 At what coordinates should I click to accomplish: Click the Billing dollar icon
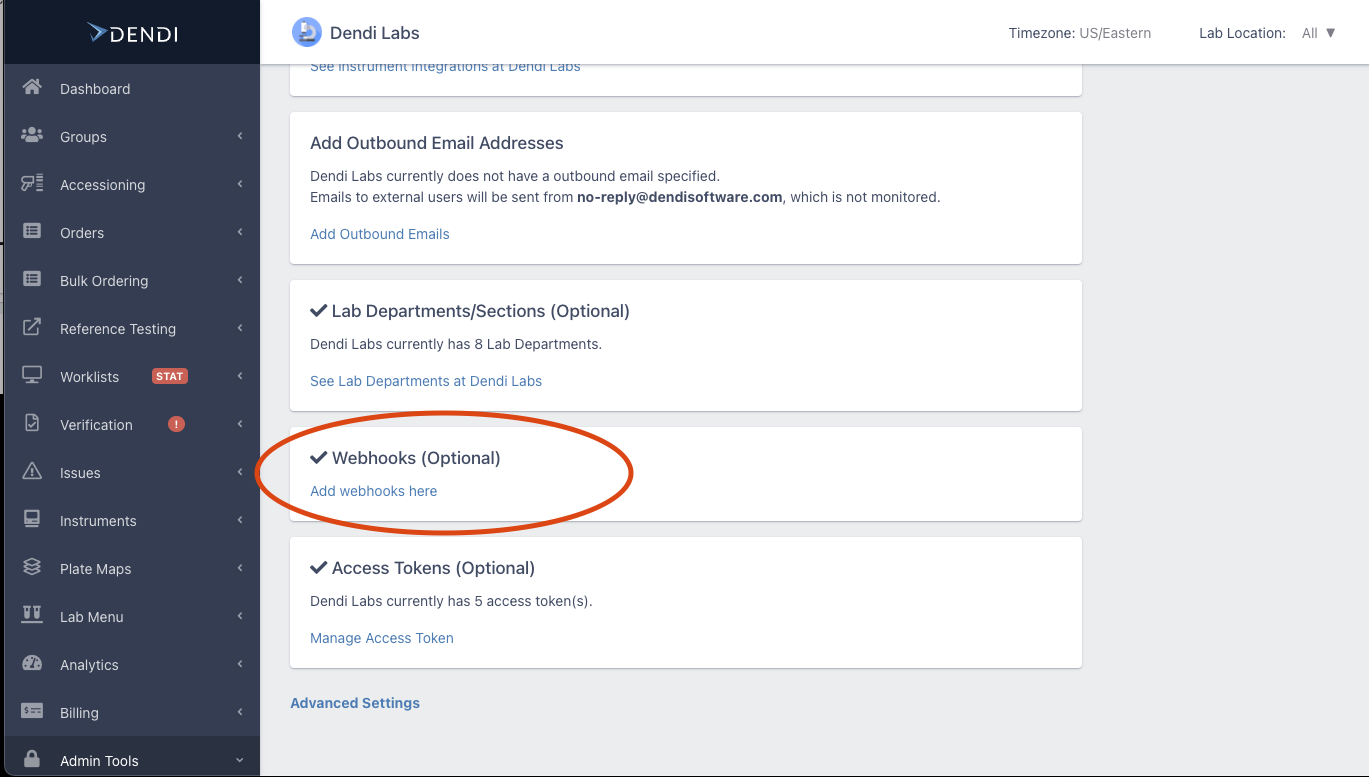click(31, 712)
